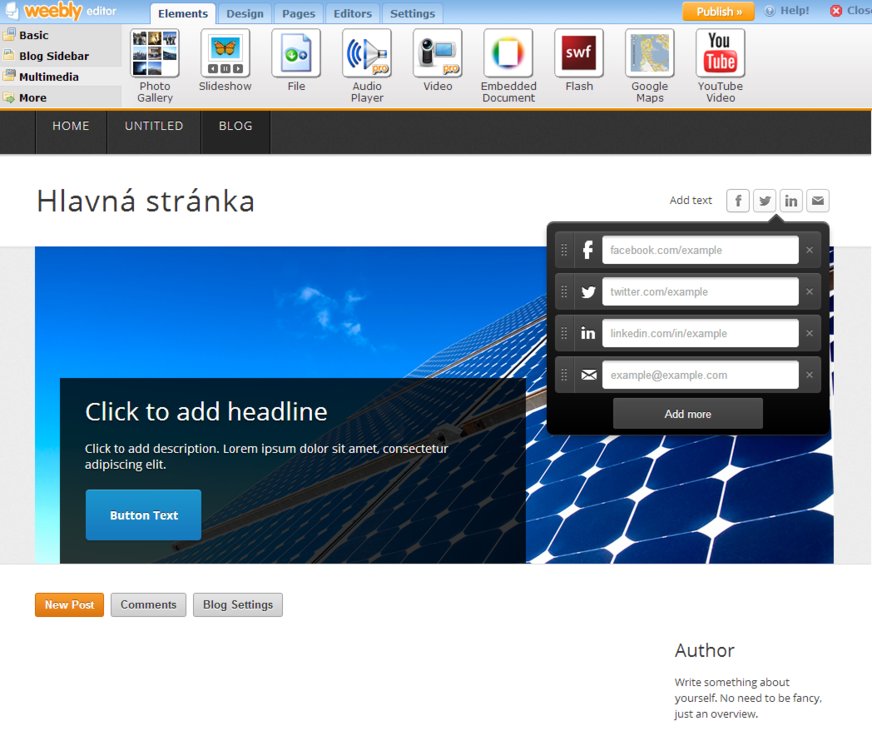
Task: Select the Google Maps element
Action: [x=649, y=54]
